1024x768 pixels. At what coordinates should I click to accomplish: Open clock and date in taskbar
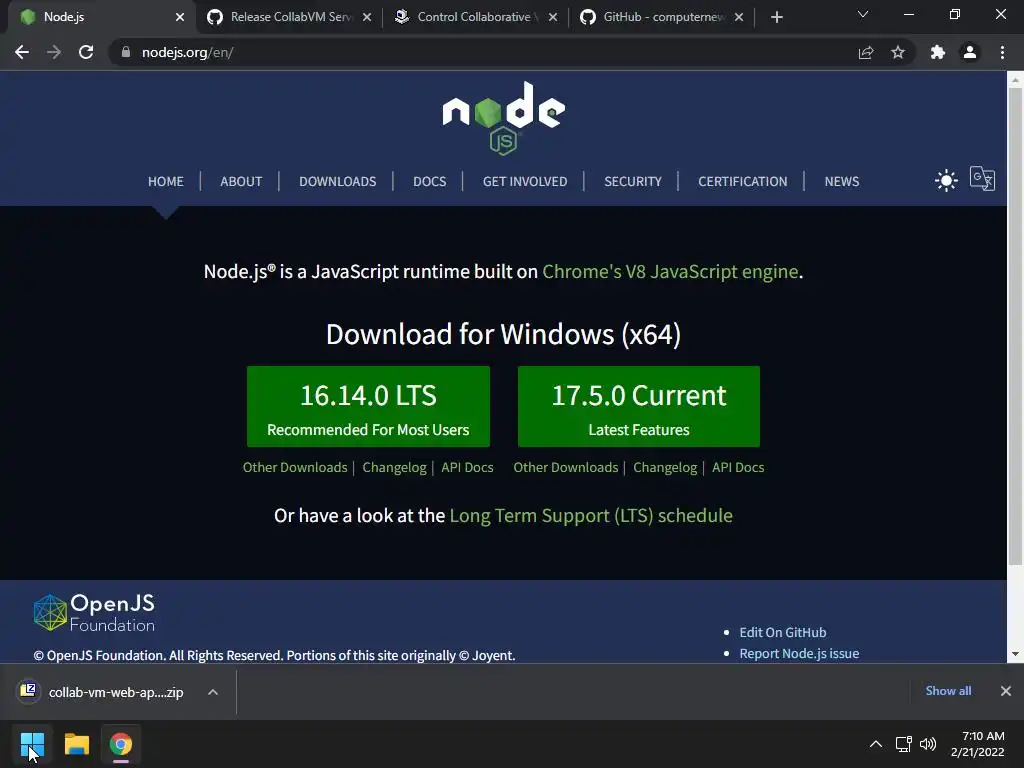tap(978, 744)
